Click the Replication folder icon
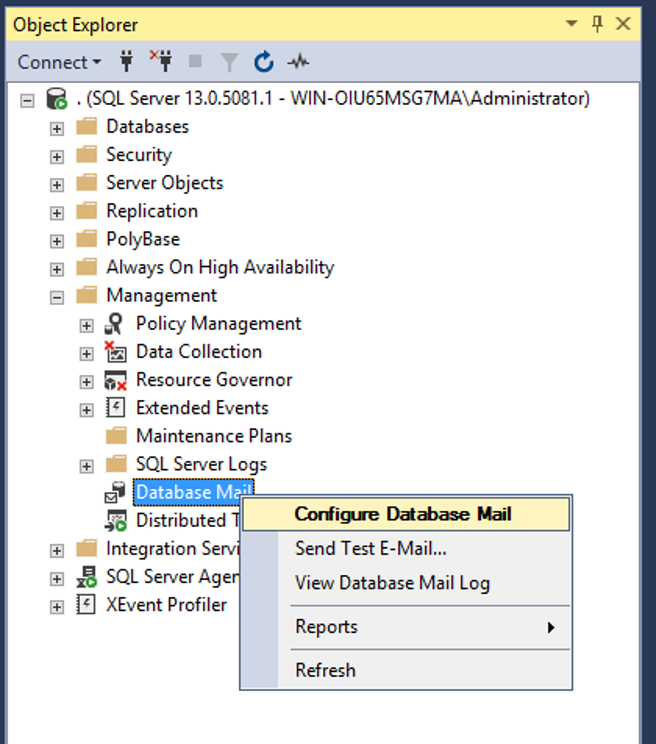Image resolution: width=656 pixels, height=744 pixels. pos(87,211)
